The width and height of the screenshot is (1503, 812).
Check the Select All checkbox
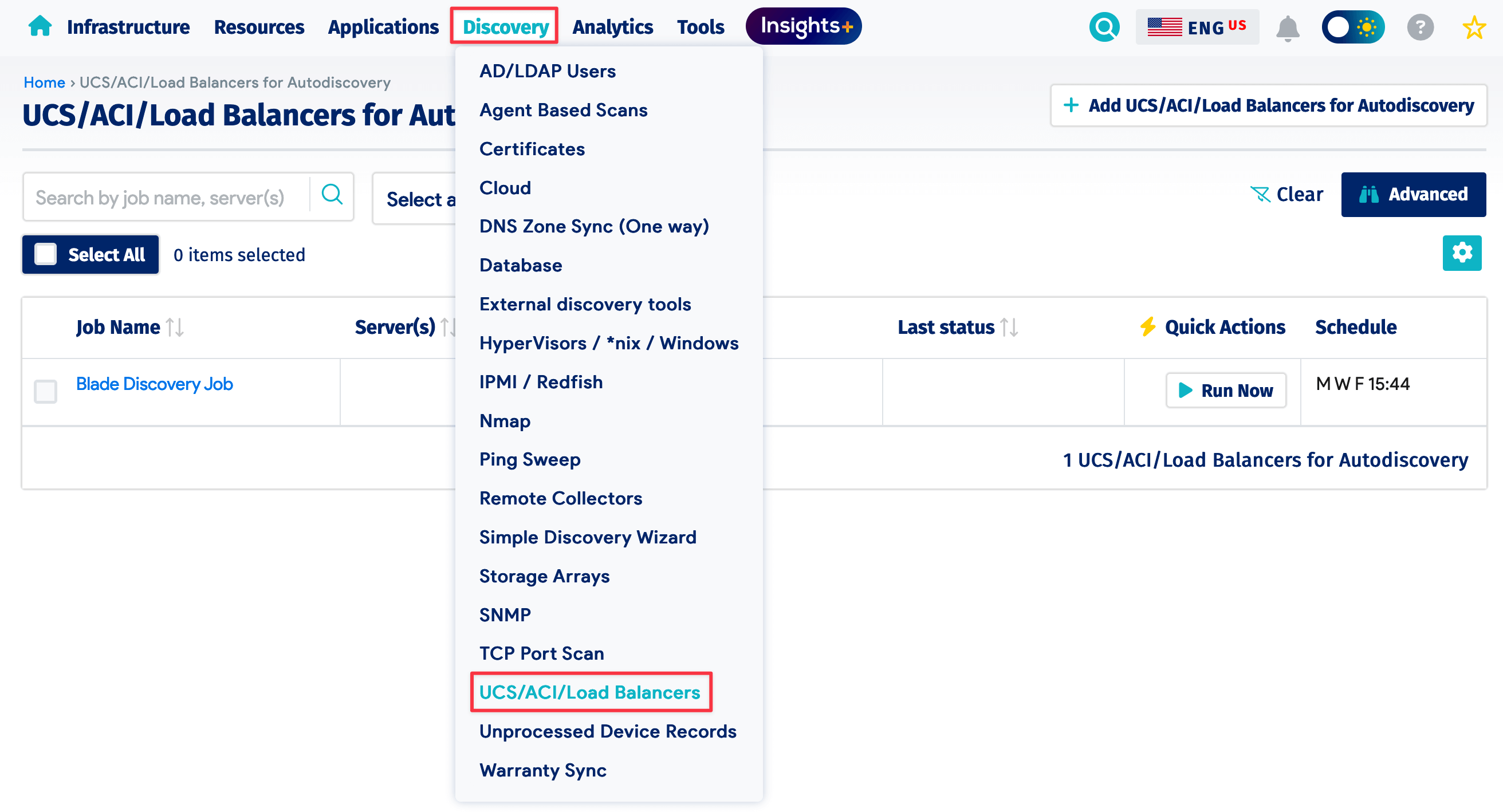click(45, 254)
